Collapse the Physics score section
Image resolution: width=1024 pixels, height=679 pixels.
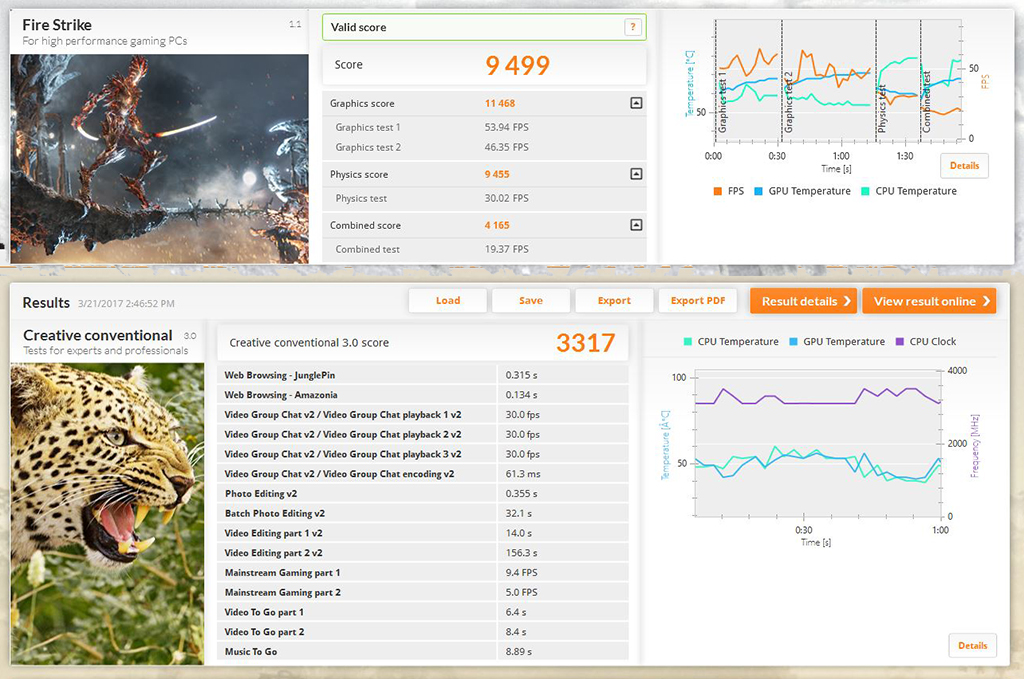pos(636,174)
